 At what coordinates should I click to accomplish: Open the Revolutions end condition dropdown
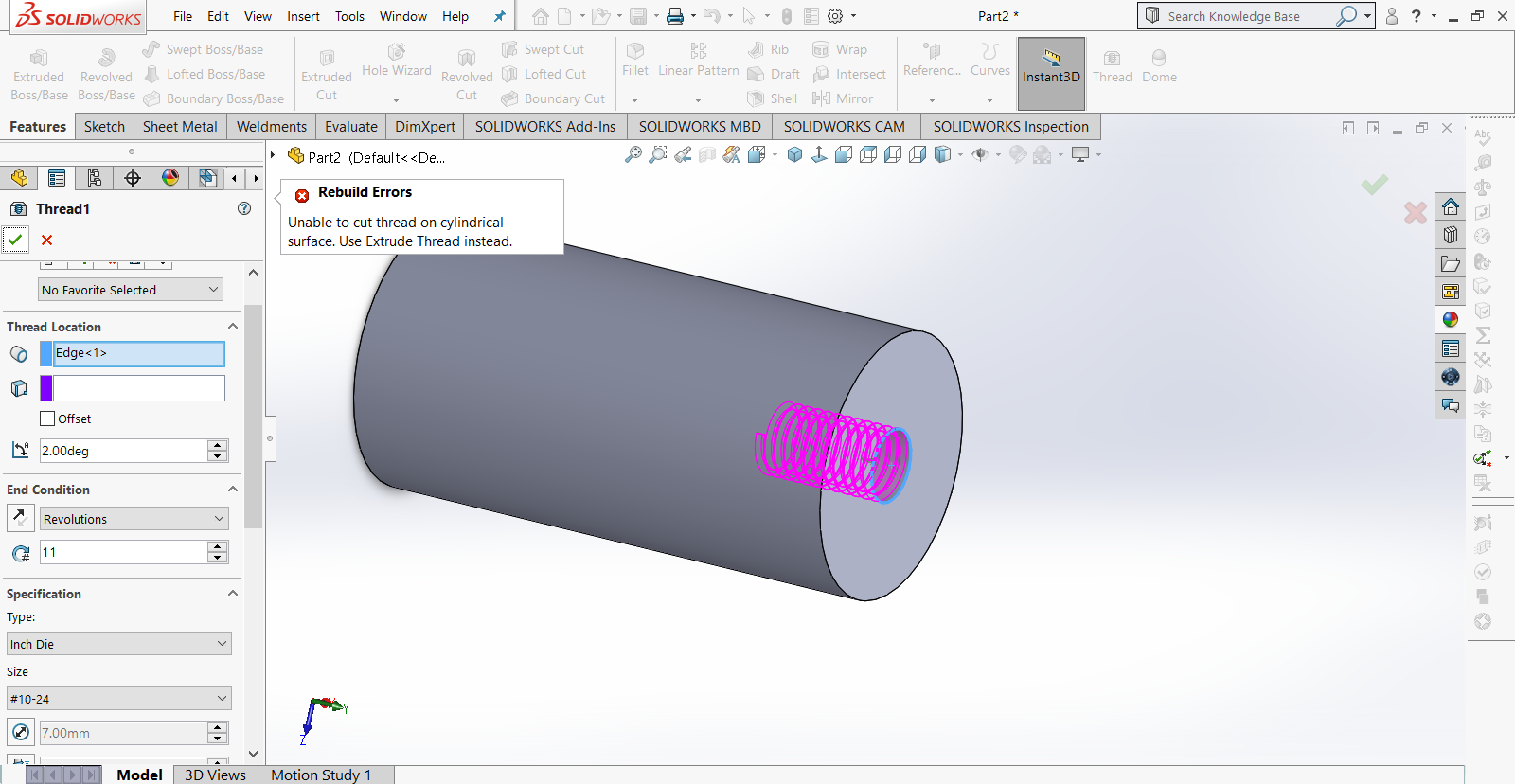tap(134, 519)
